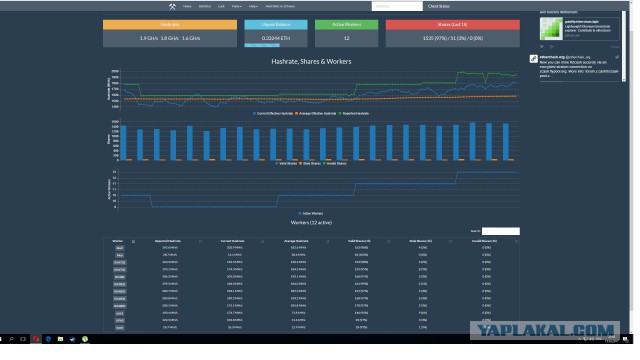Toggle Reported Hashrate legend series
Viewport: 640px width, 360px height.
(x=354, y=113)
